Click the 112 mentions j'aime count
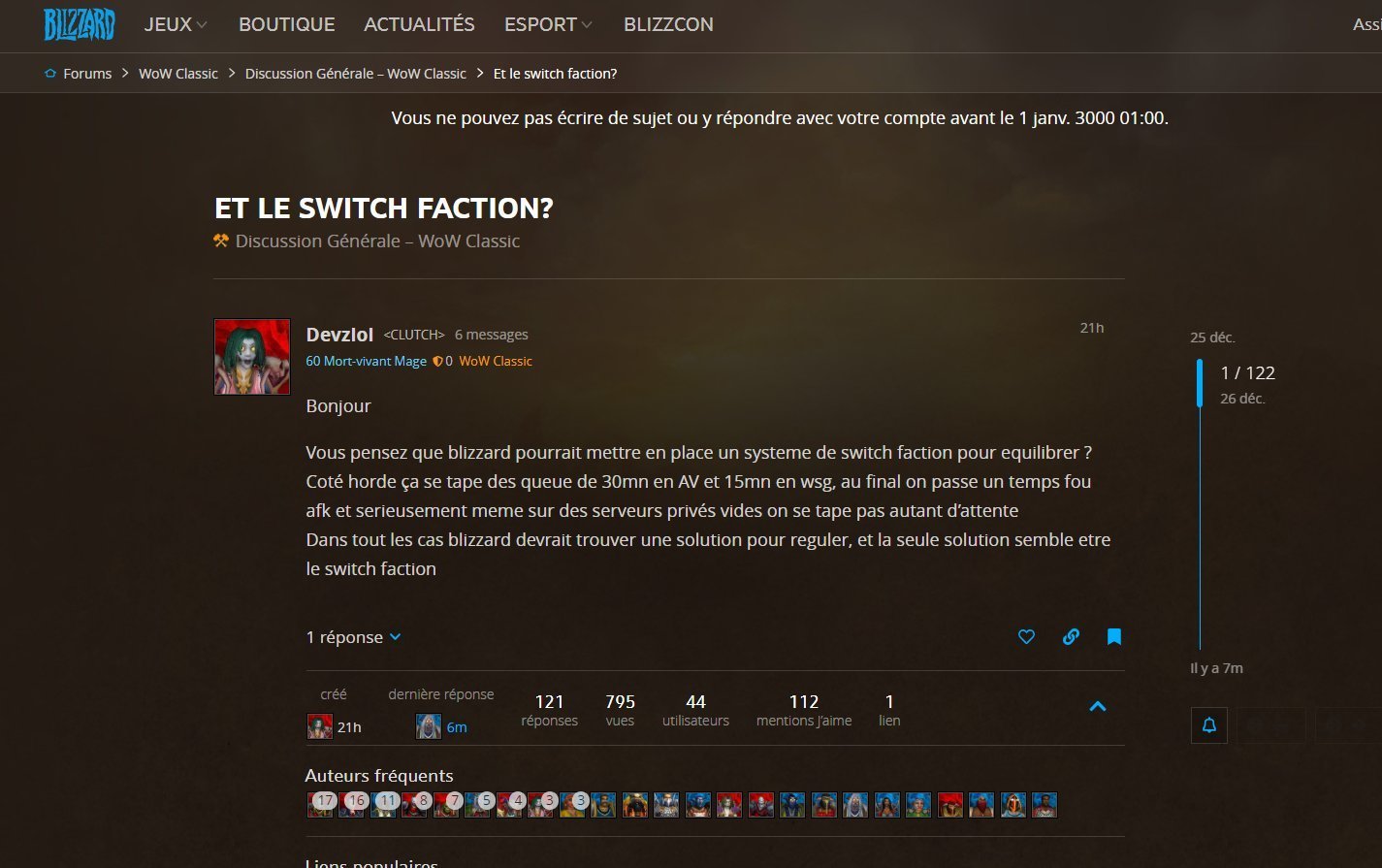 click(804, 710)
